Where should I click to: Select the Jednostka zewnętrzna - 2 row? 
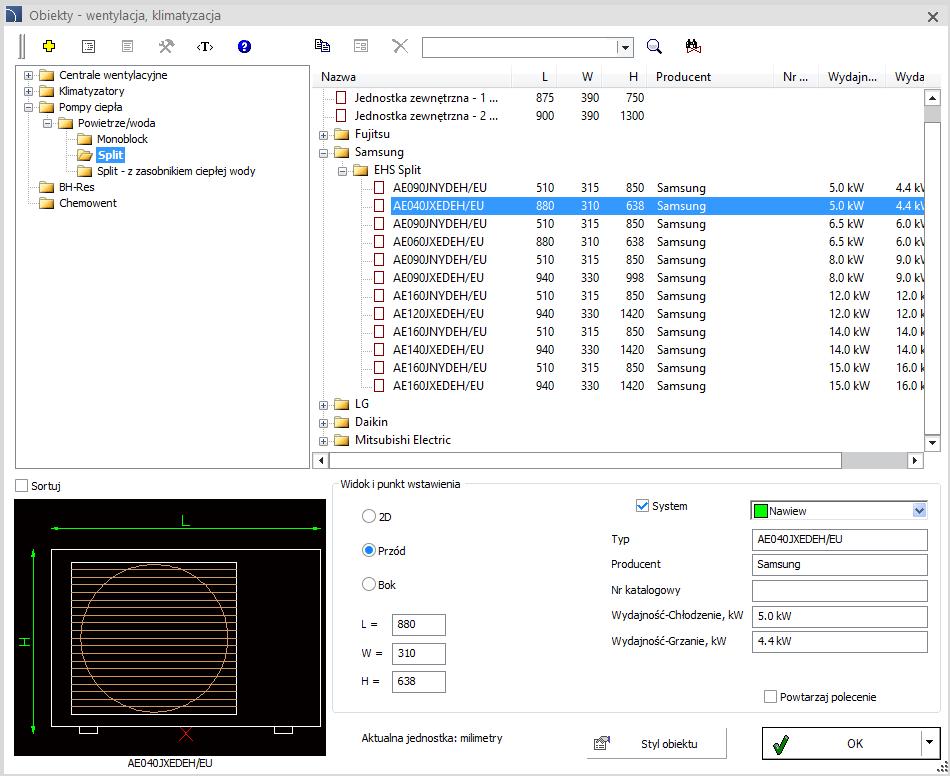pyautogui.click(x=639, y=116)
